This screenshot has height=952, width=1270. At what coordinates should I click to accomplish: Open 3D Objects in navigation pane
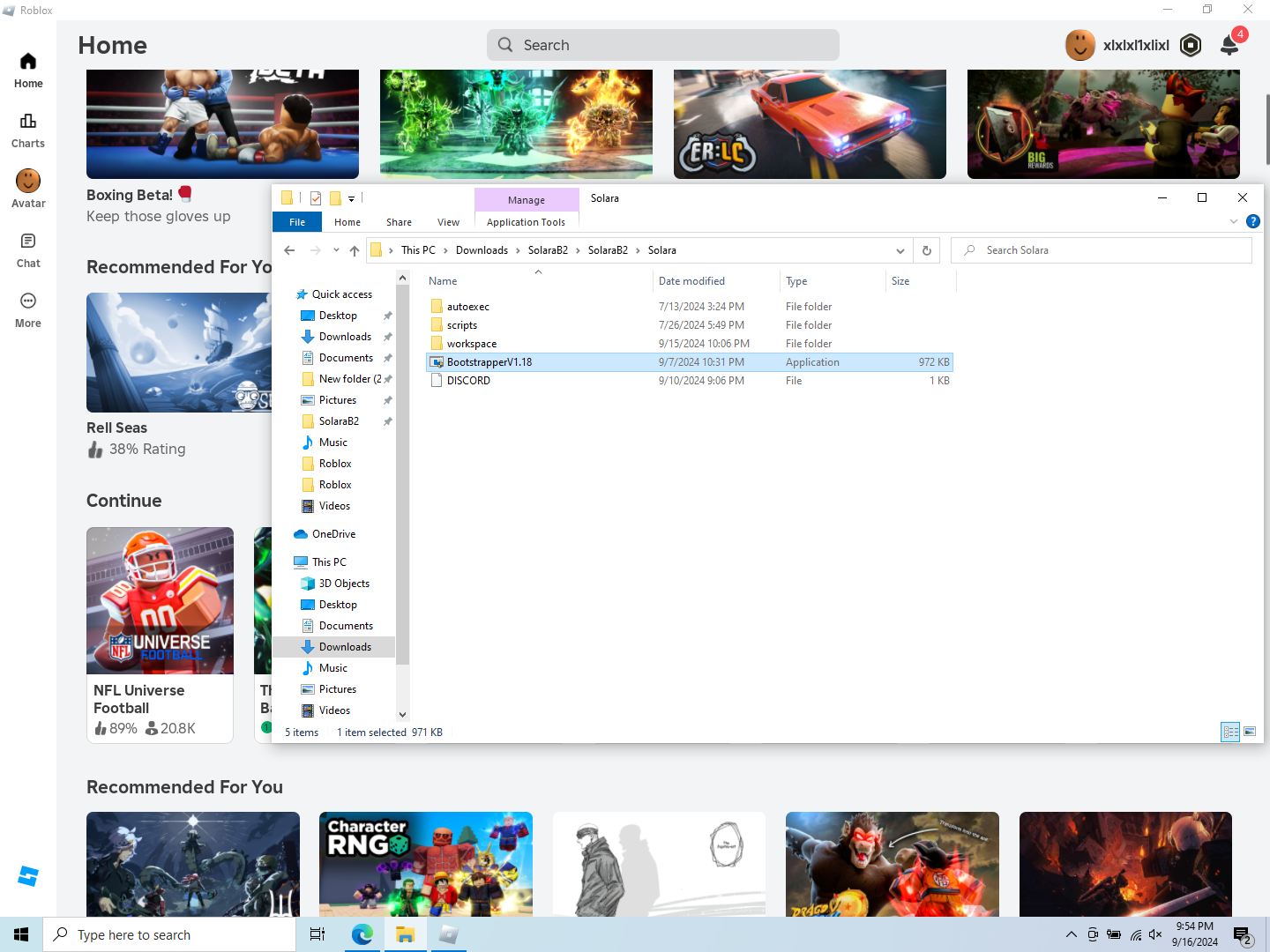pyautogui.click(x=344, y=584)
